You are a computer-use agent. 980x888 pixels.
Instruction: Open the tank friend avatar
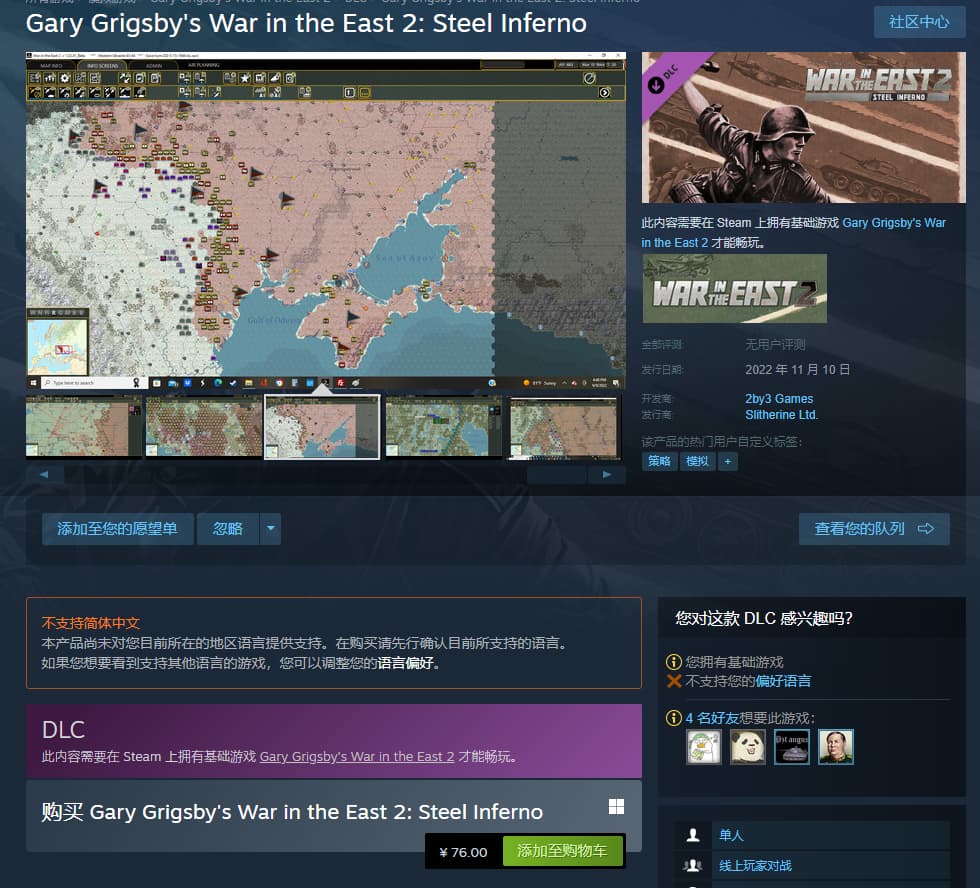click(x=792, y=747)
